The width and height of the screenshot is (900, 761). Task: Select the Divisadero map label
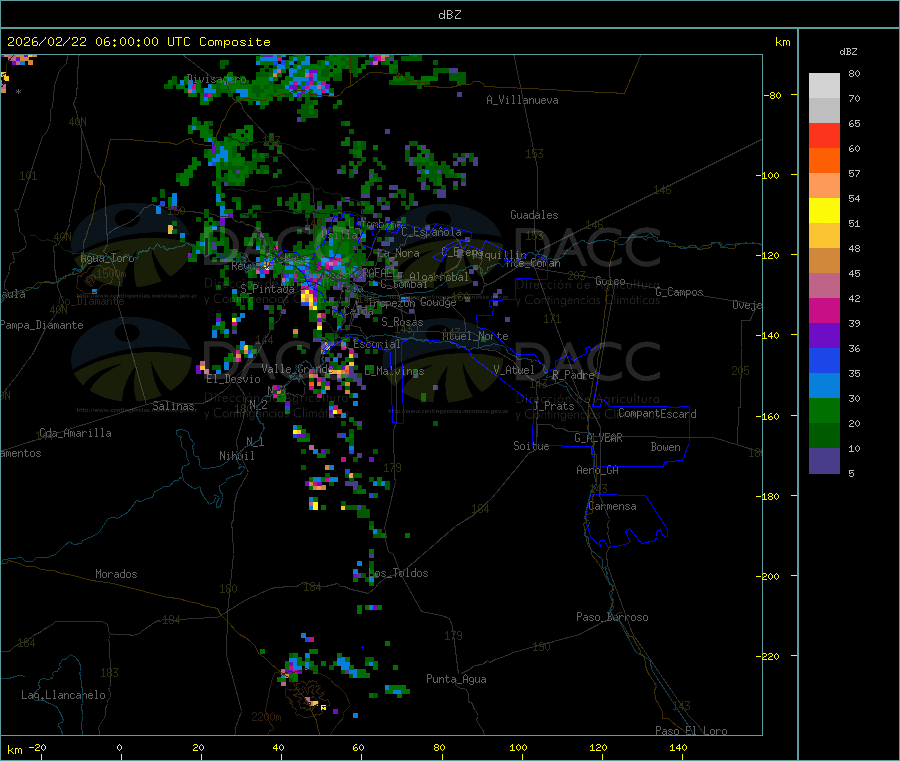tap(216, 79)
